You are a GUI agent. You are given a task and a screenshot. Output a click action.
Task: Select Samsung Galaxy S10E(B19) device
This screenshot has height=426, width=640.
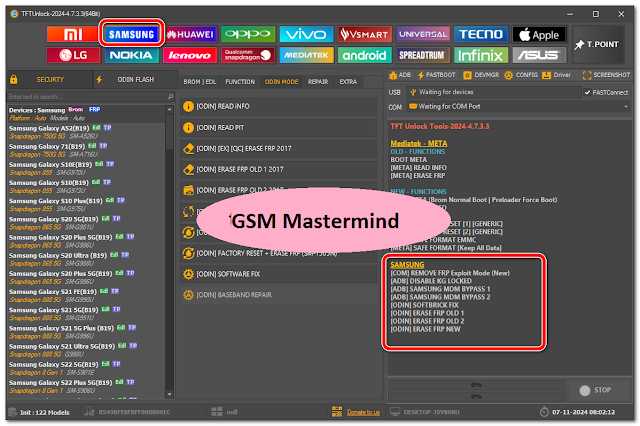pos(87,169)
